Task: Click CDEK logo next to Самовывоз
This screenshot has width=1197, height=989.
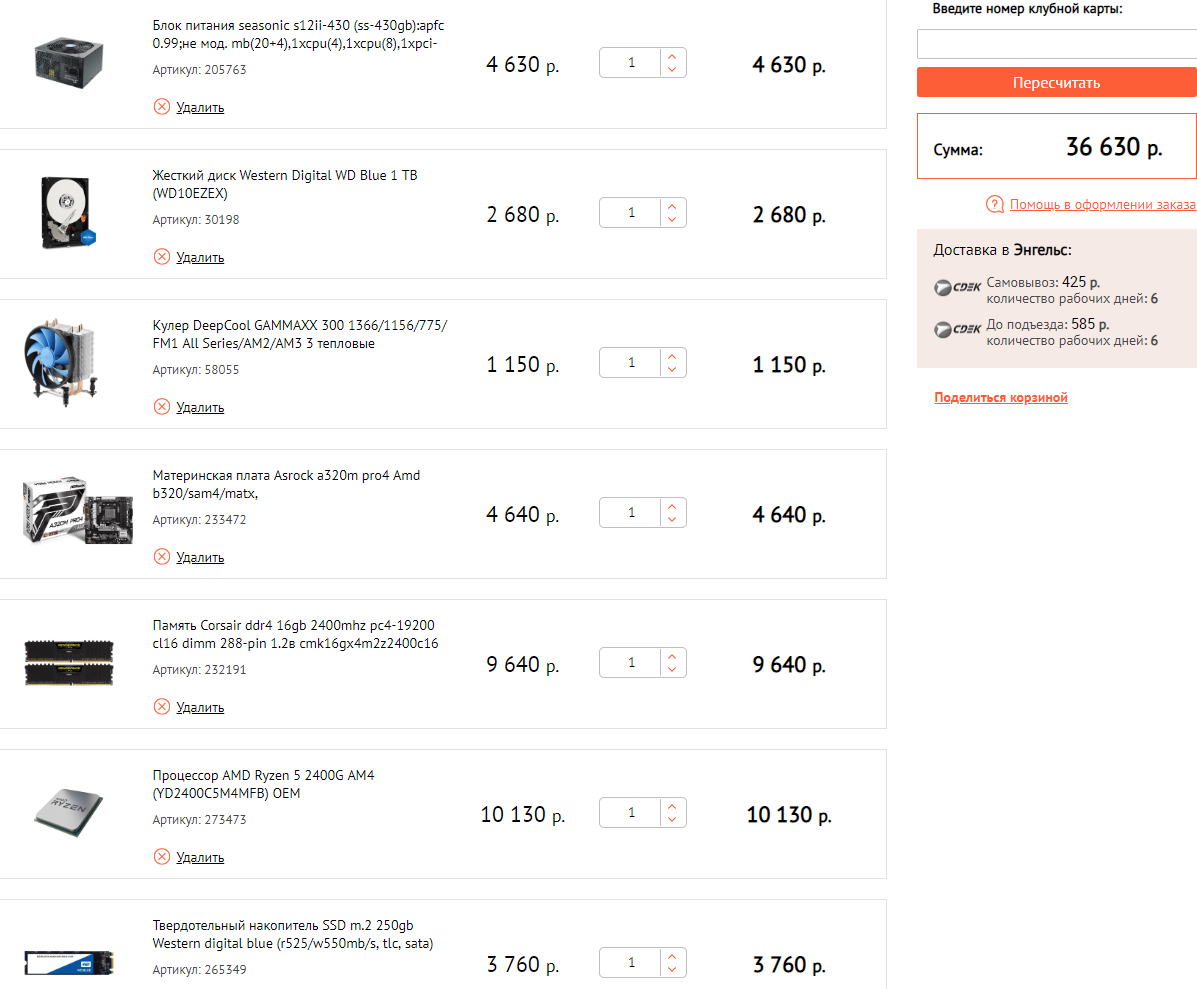Action: [957, 288]
